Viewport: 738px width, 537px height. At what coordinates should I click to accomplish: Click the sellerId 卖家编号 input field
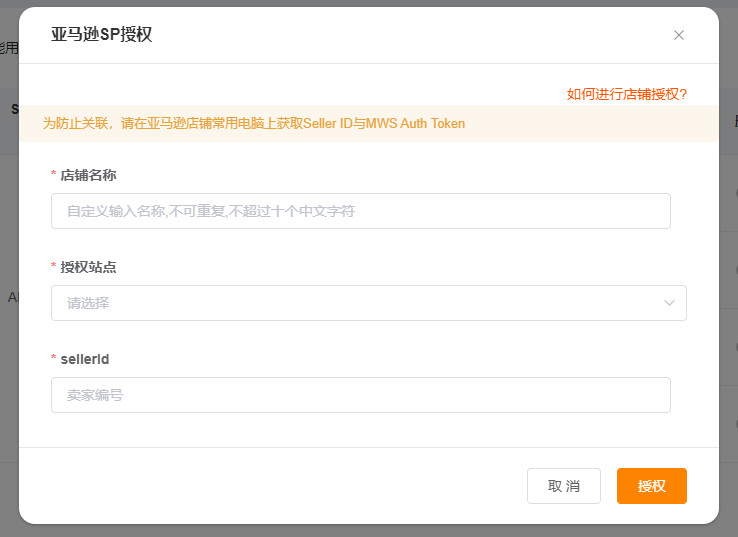361,395
